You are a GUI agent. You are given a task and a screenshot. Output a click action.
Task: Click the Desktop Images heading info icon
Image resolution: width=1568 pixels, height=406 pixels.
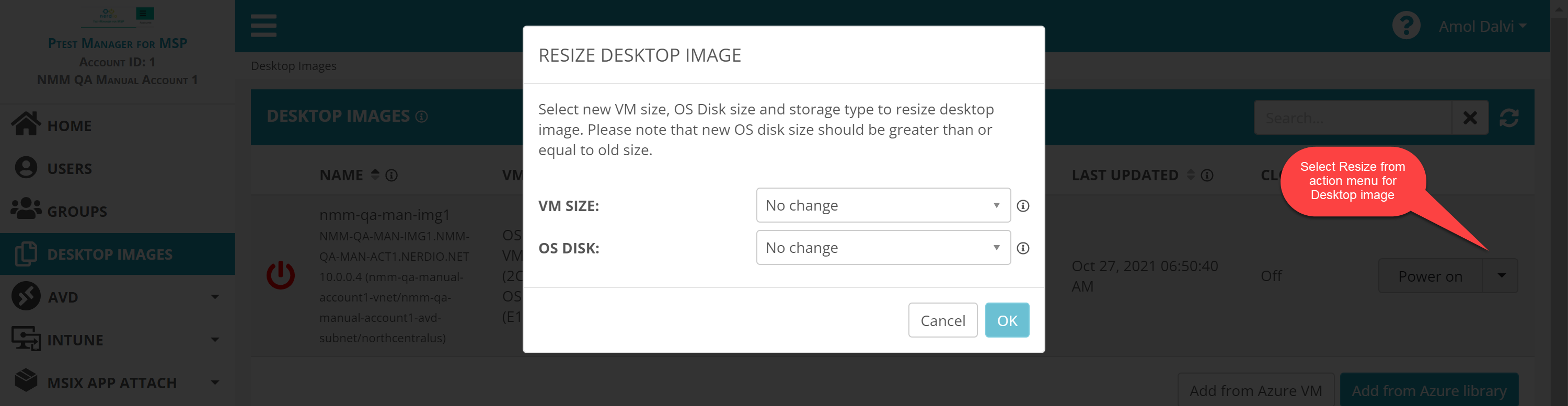coord(421,116)
